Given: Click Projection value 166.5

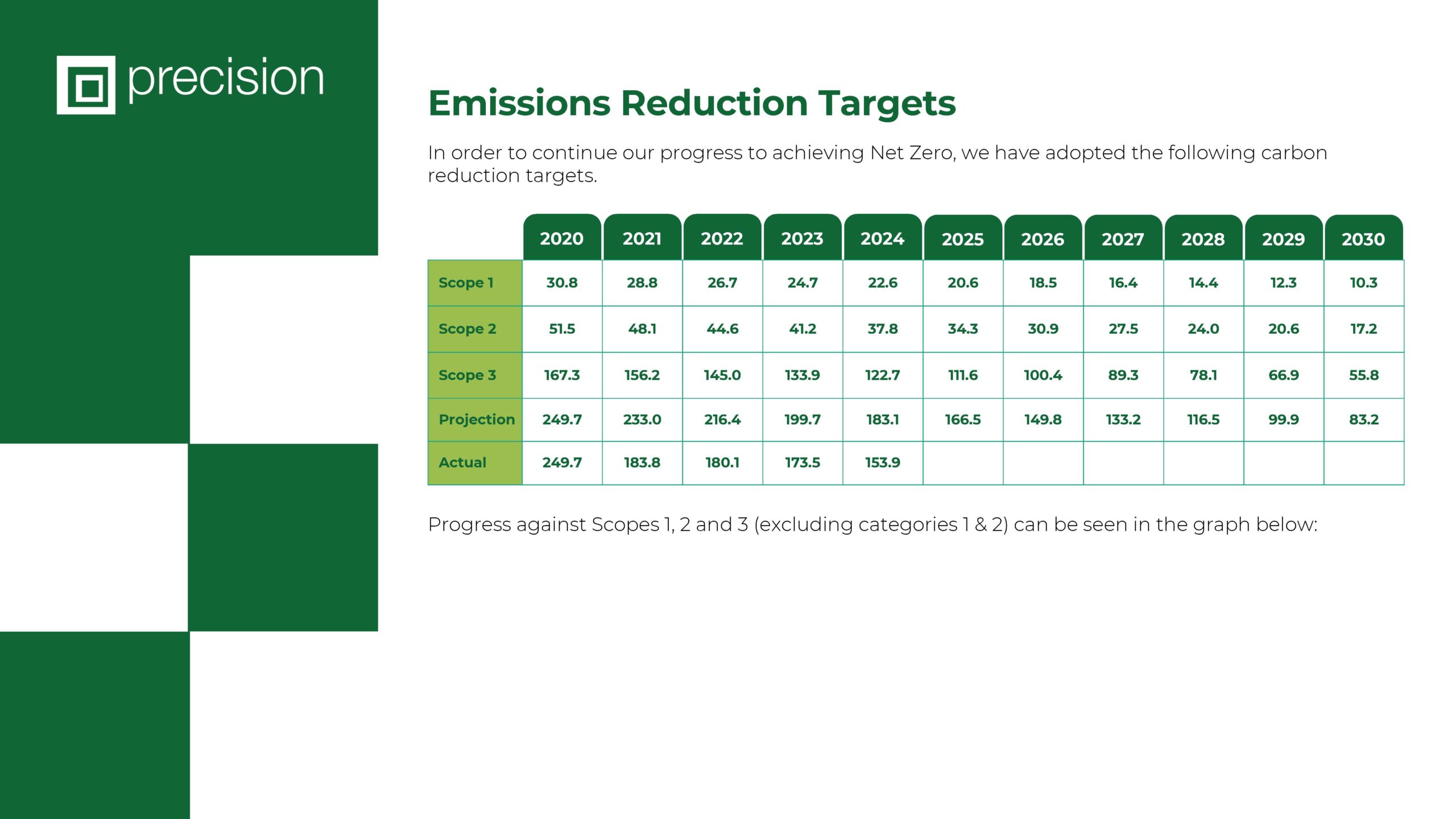Looking at the screenshot, I should click(963, 420).
